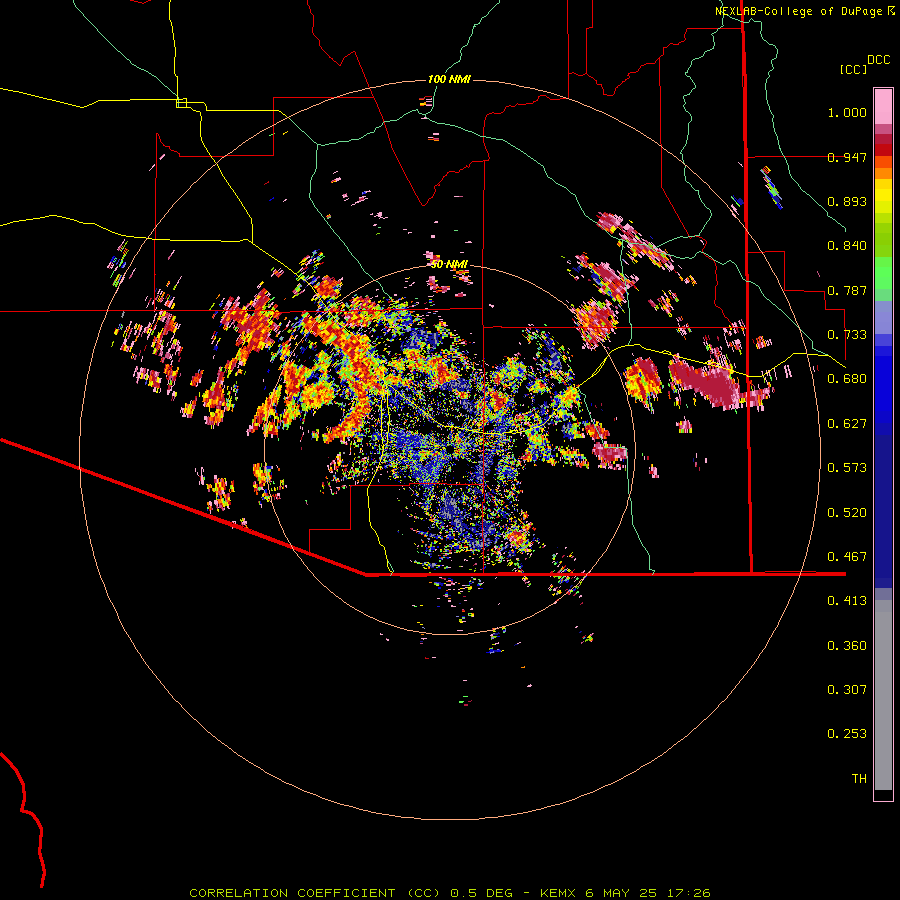Click the 0.467 scale value
The image size is (900, 900).
coord(847,557)
